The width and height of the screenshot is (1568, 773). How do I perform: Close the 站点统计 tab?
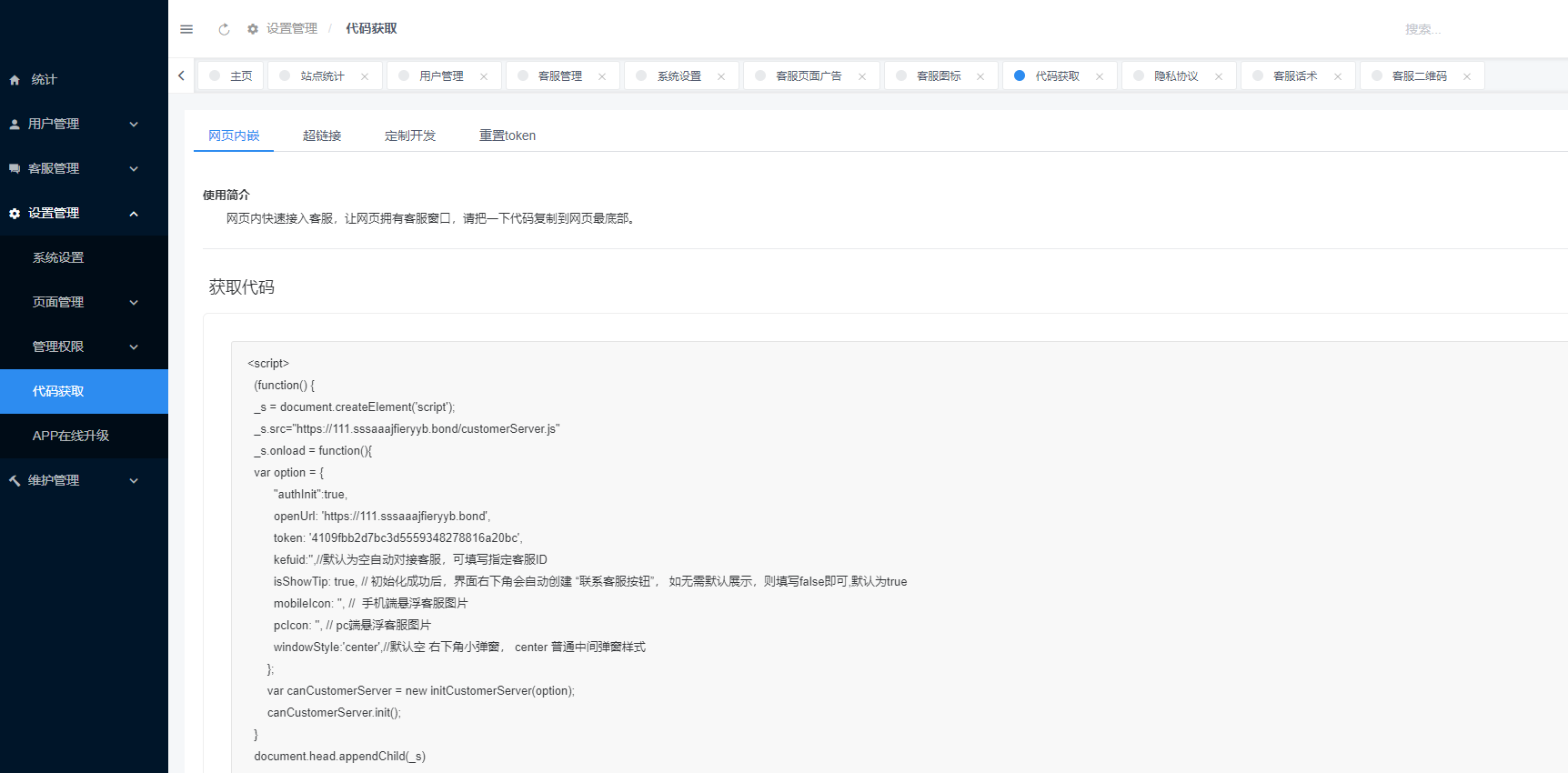[365, 76]
